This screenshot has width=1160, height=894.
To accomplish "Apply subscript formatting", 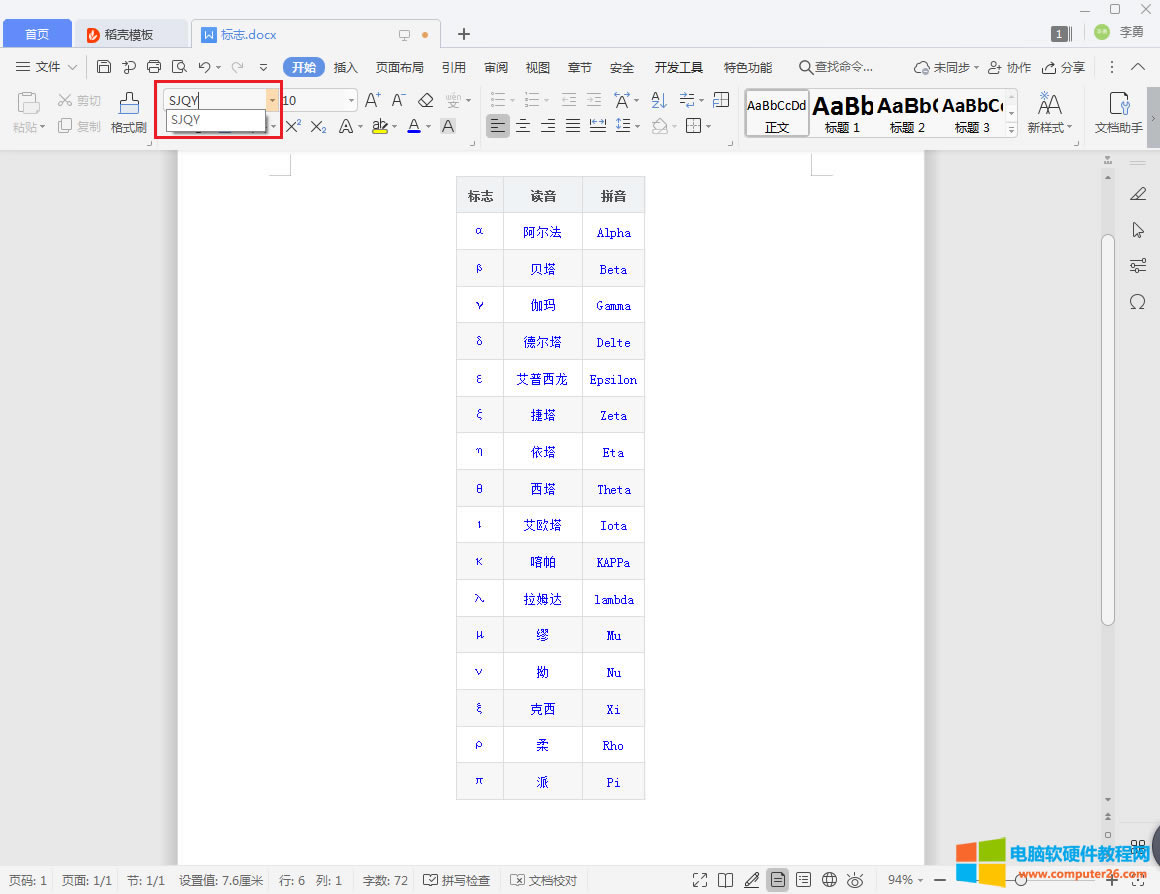I will pos(318,126).
